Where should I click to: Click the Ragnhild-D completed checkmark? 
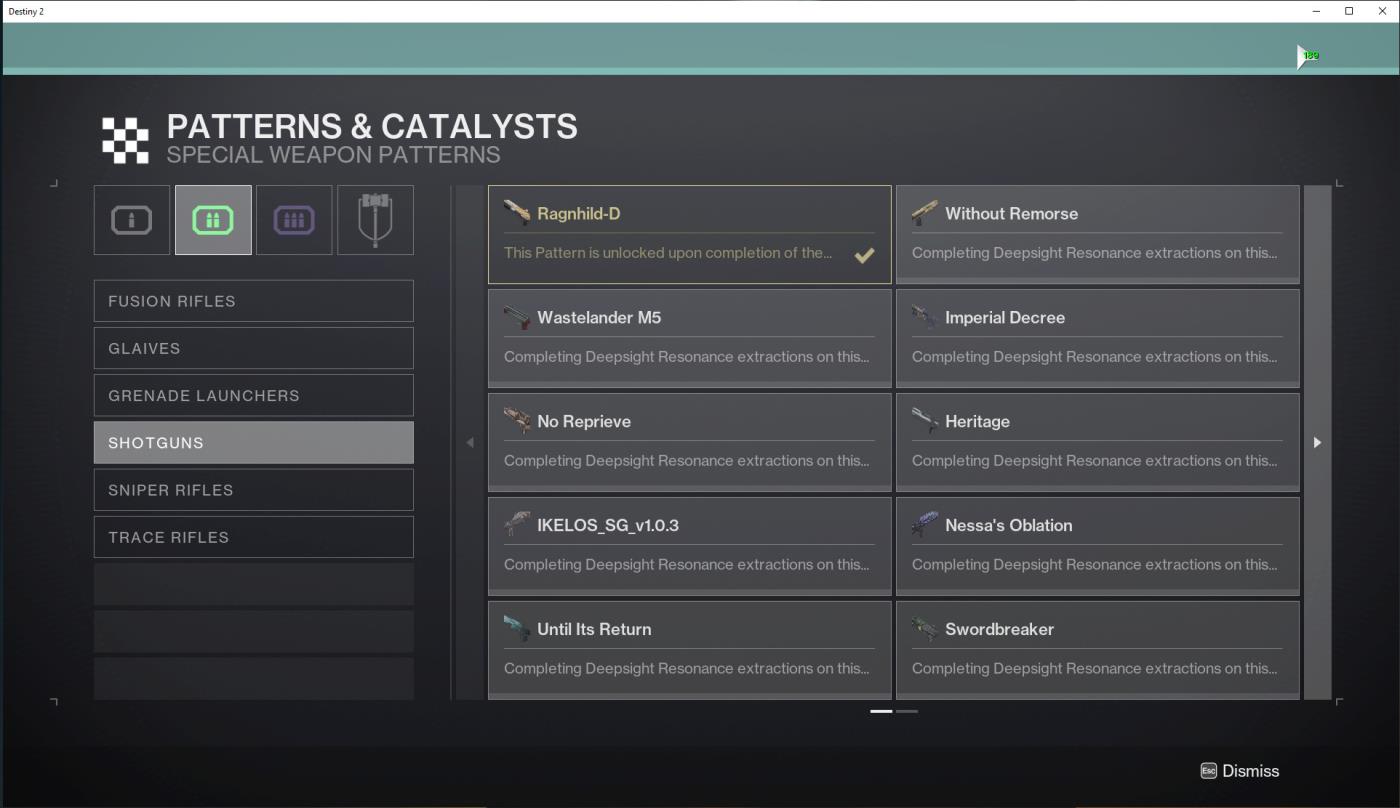tap(864, 255)
